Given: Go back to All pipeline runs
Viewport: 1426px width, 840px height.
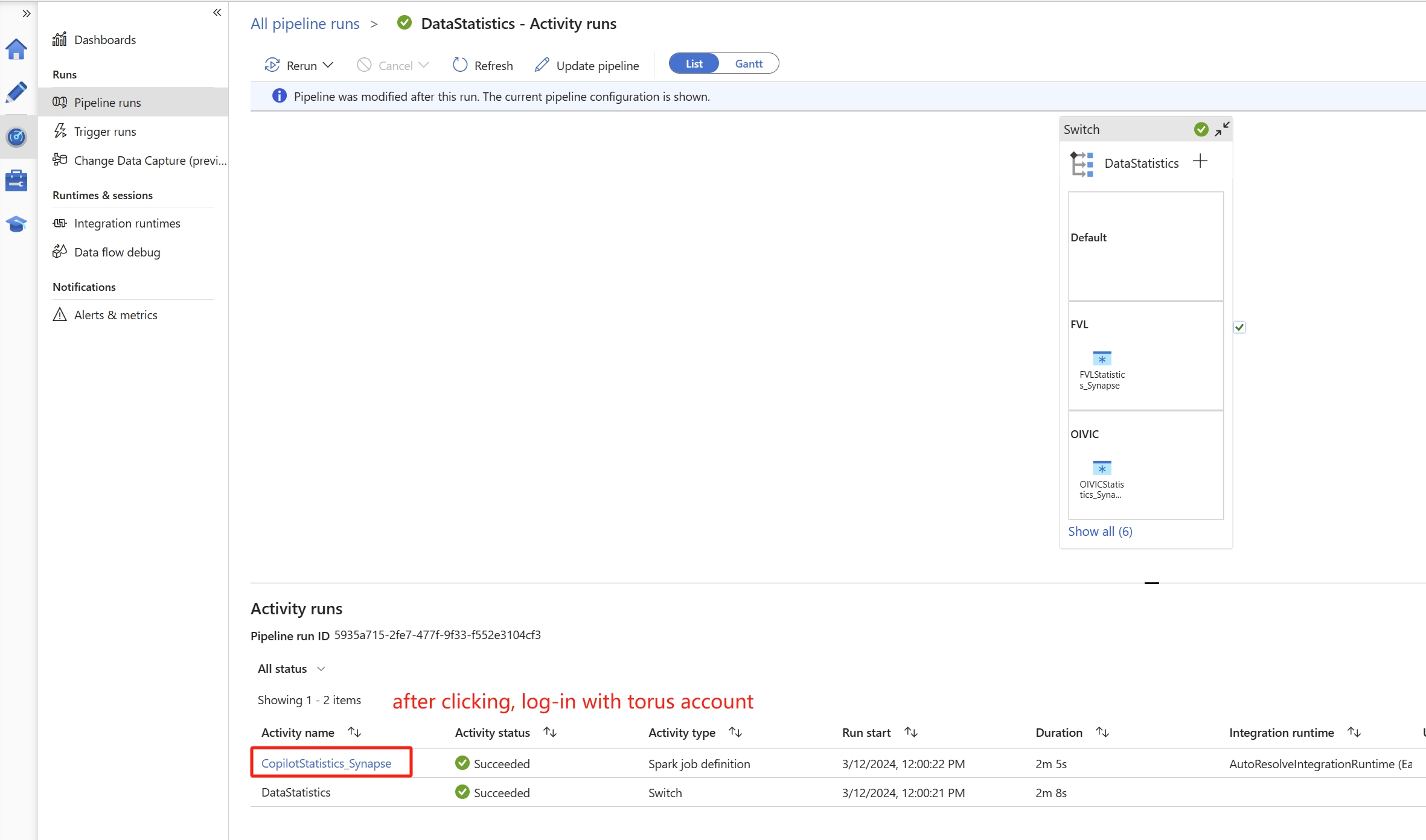Looking at the screenshot, I should click(x=305, y=24).
